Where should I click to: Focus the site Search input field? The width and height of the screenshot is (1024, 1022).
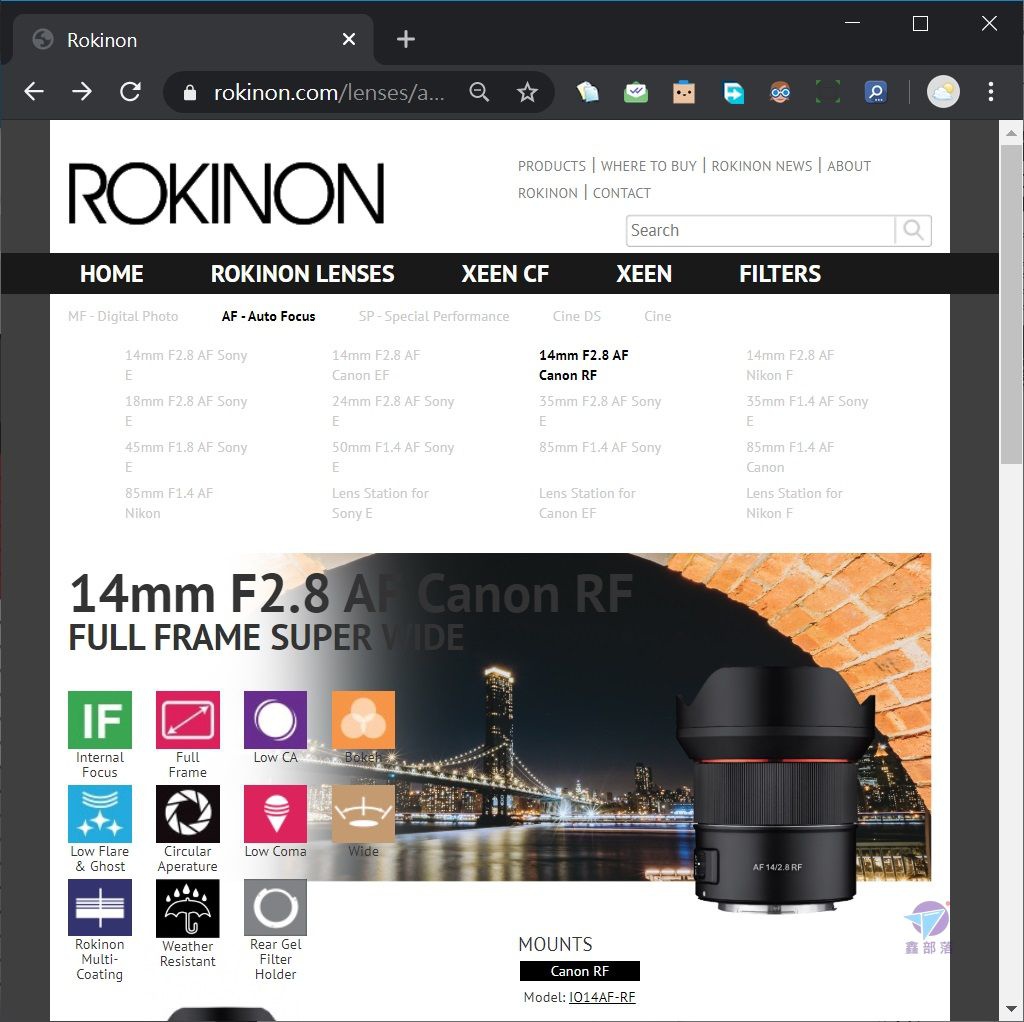point(760,231)
